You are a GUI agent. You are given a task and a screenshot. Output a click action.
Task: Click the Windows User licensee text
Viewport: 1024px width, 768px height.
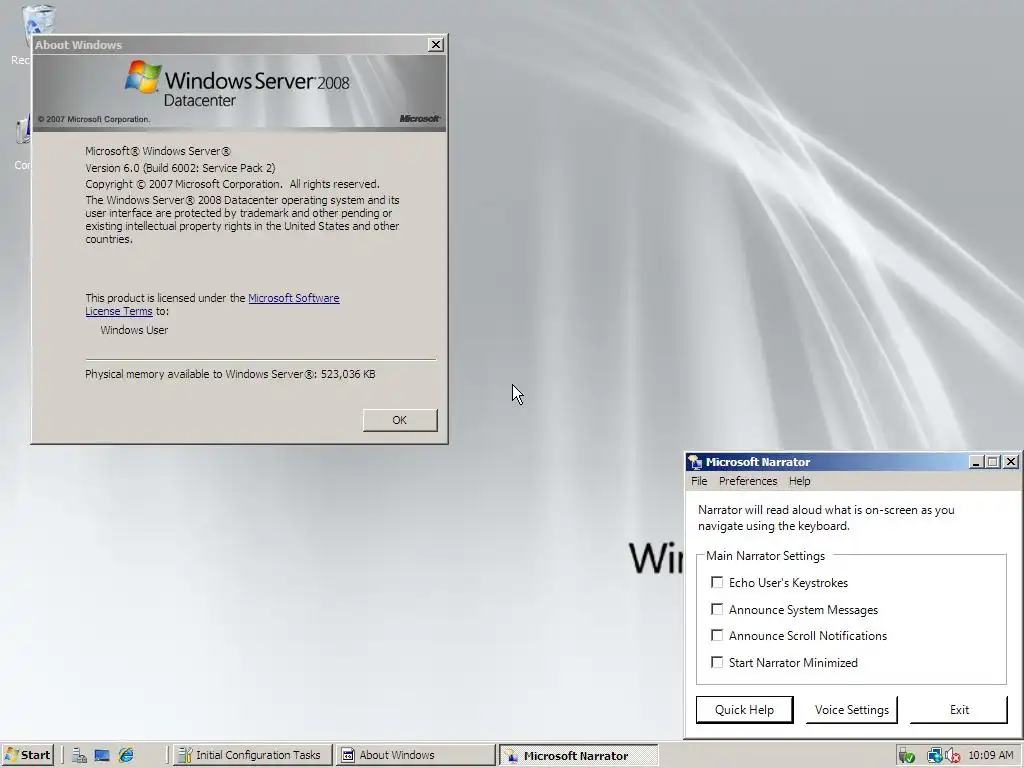point(134,330)
